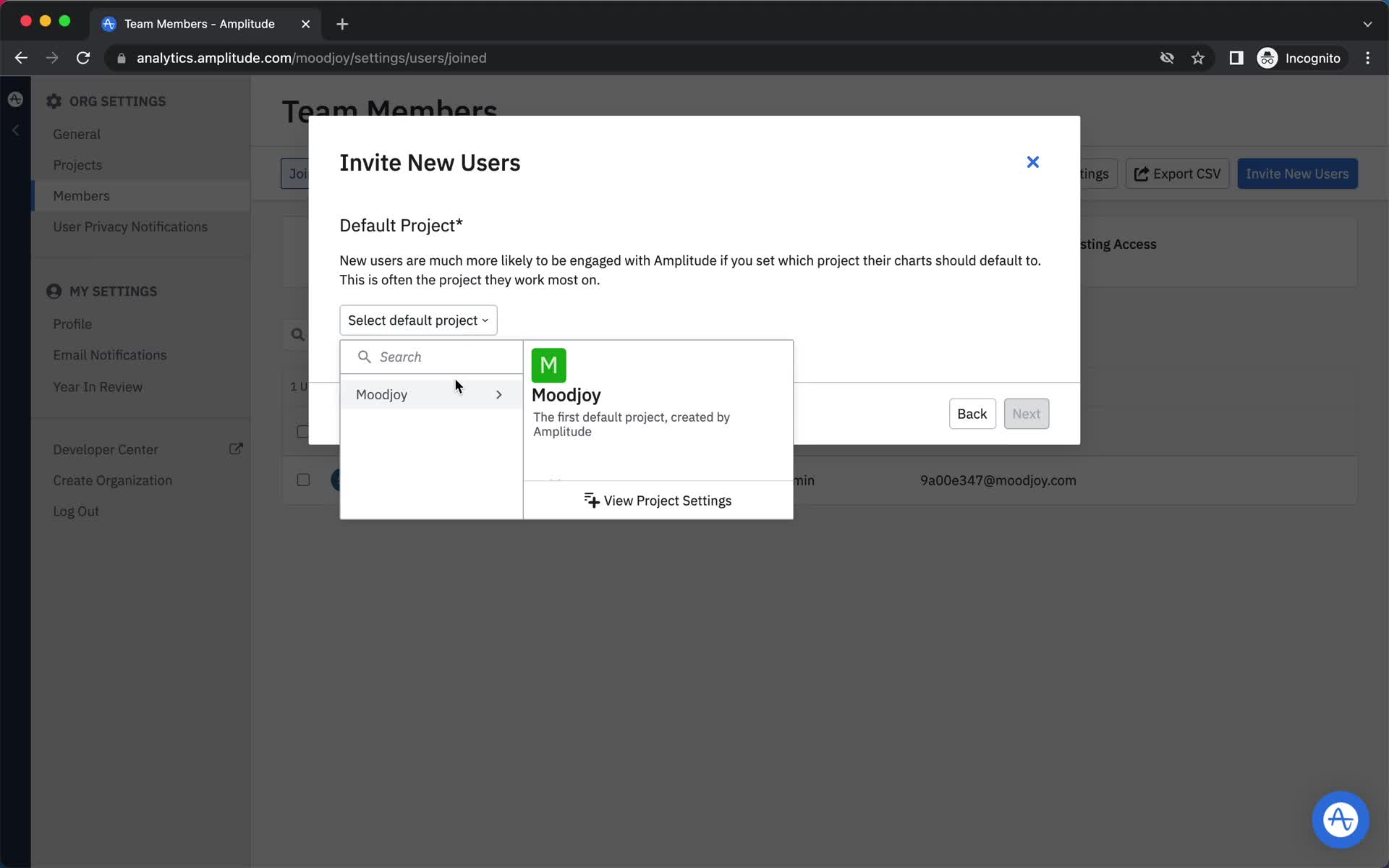The image size is (1389, 868).
Task: Select the Members menu item in sidebar
Action: coord(81,196)
